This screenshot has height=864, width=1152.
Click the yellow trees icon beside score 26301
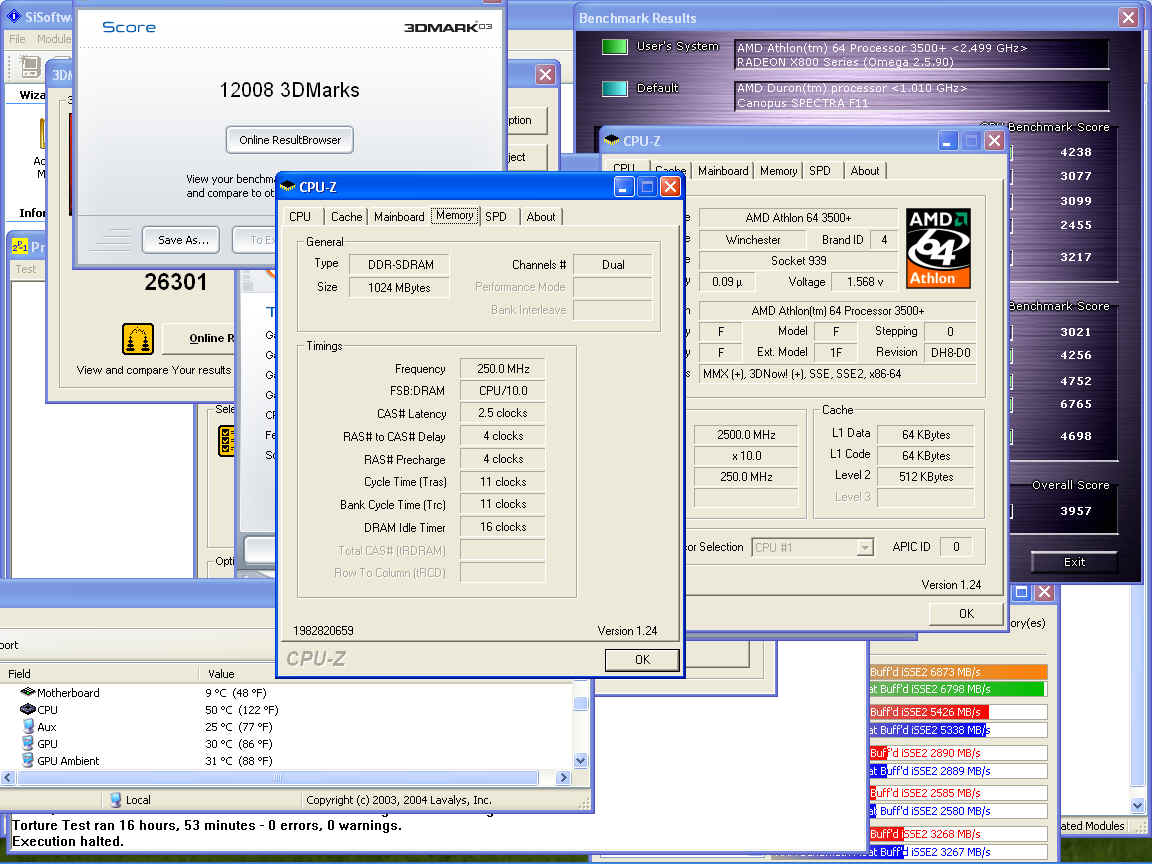(x=138, y=339)
